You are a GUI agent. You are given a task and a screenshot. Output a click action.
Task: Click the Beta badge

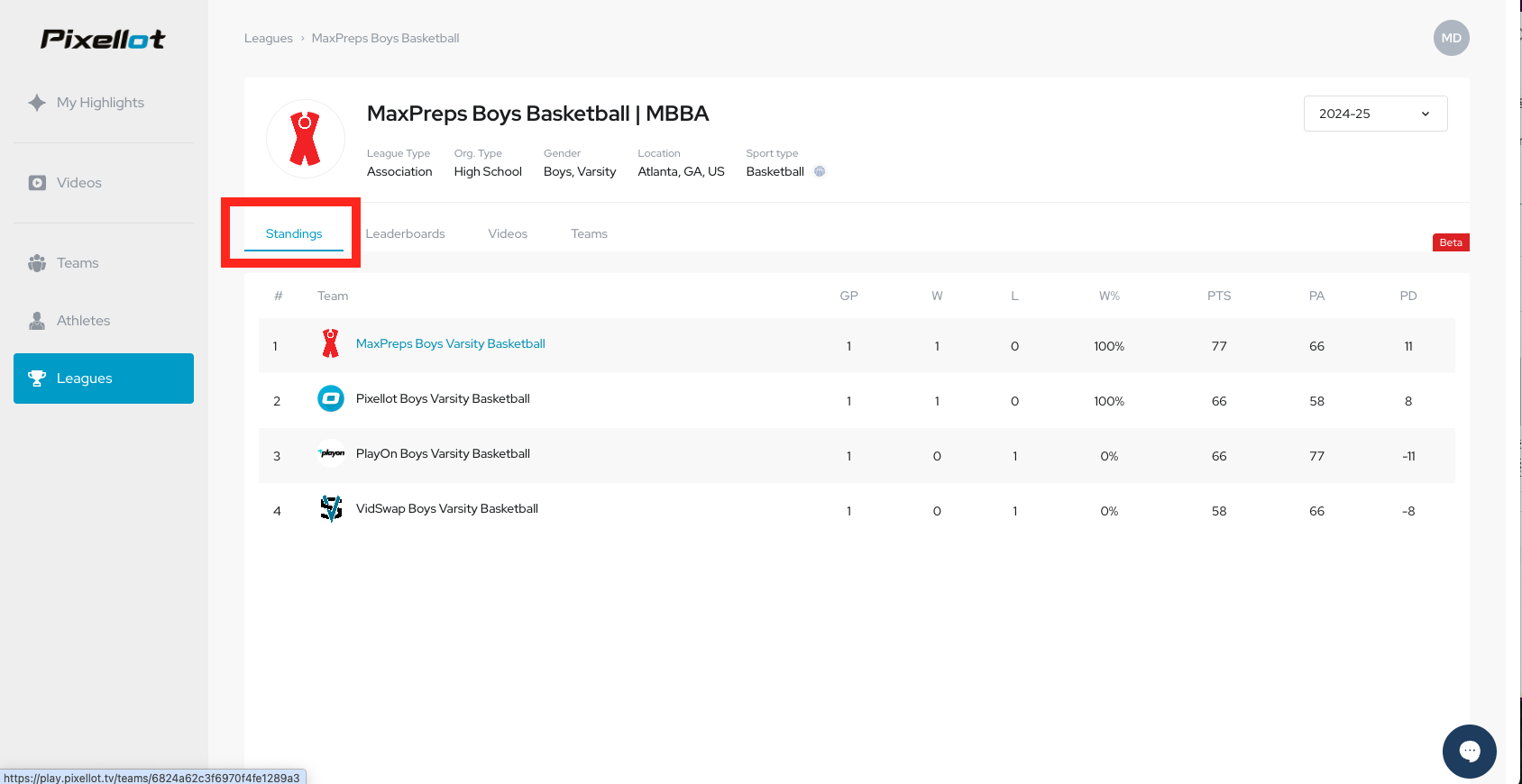[1451, 242]
